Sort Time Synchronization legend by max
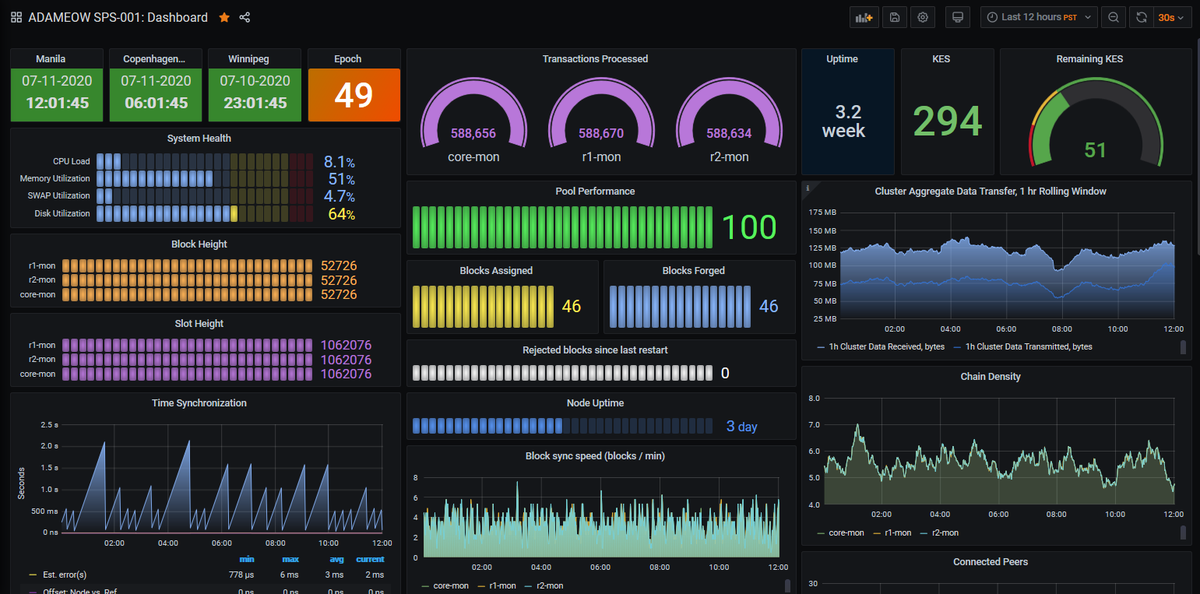Screen dimensions: 1200x594 coord(290,560)
